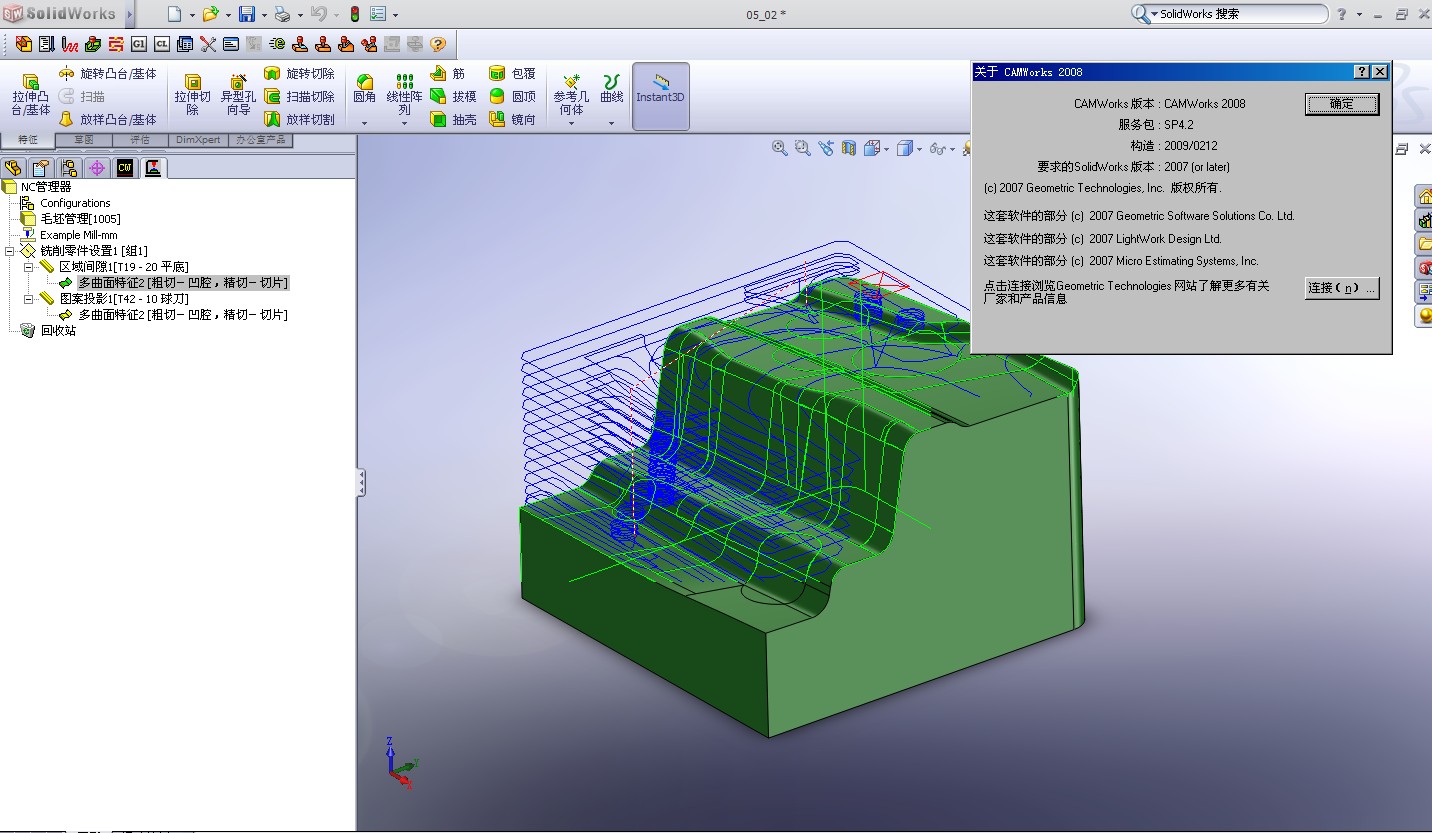
Task: Click 确定 button in About CAMWorks dialog
Action: coord(1342,104)
